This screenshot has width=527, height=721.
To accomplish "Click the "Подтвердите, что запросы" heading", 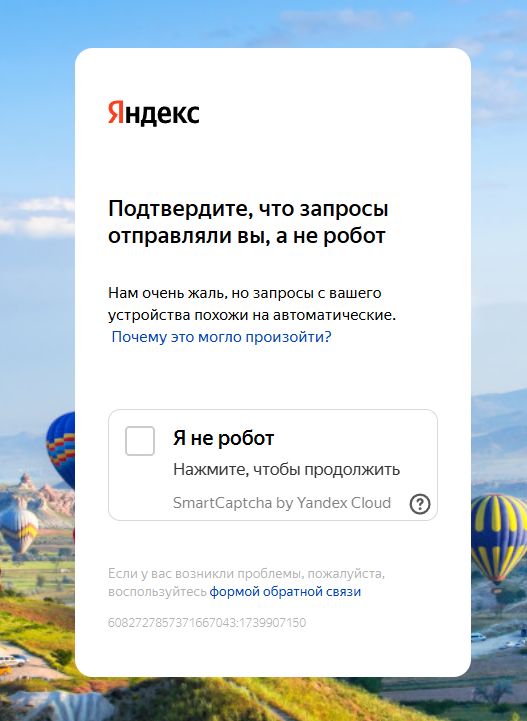I will pyautogui.click(x=248, y=209).
